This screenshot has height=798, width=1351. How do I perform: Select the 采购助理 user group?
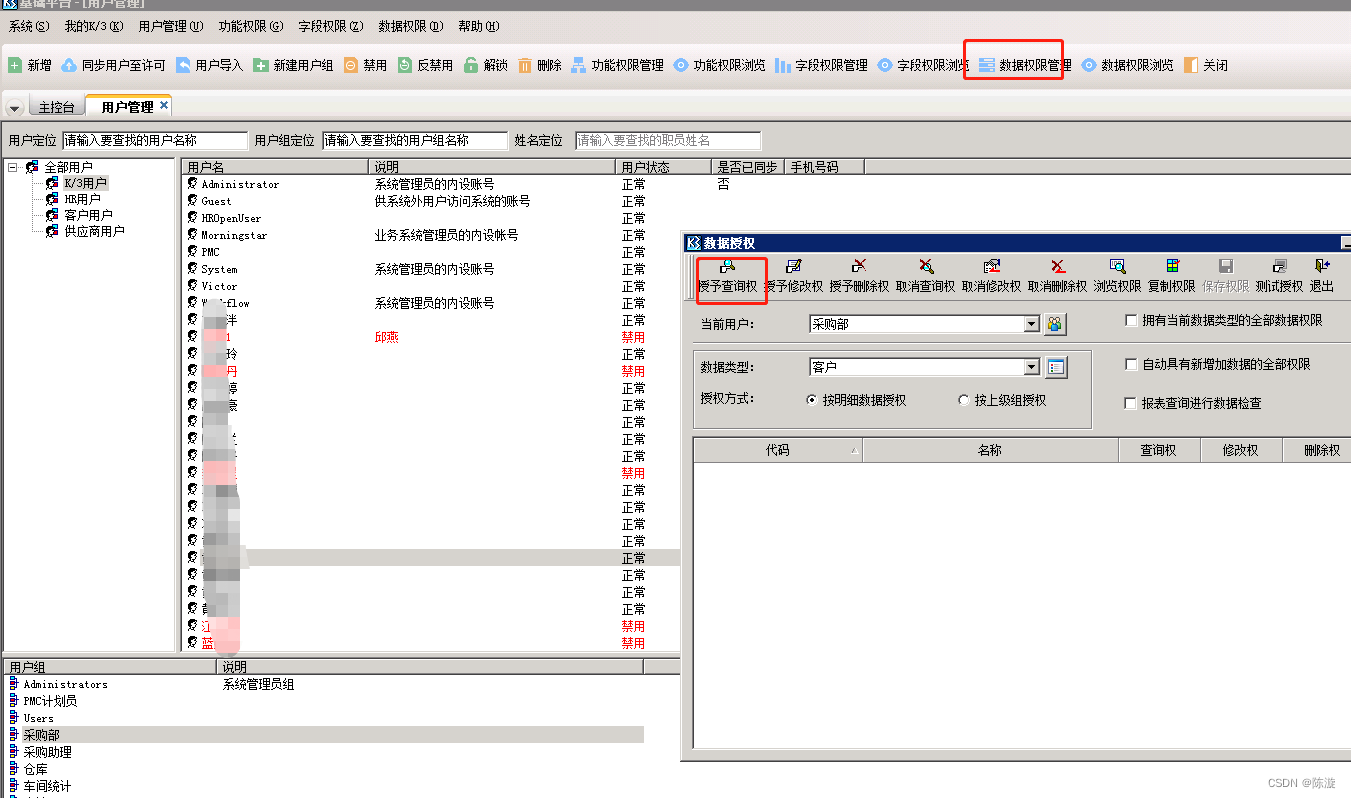[47, 751]
